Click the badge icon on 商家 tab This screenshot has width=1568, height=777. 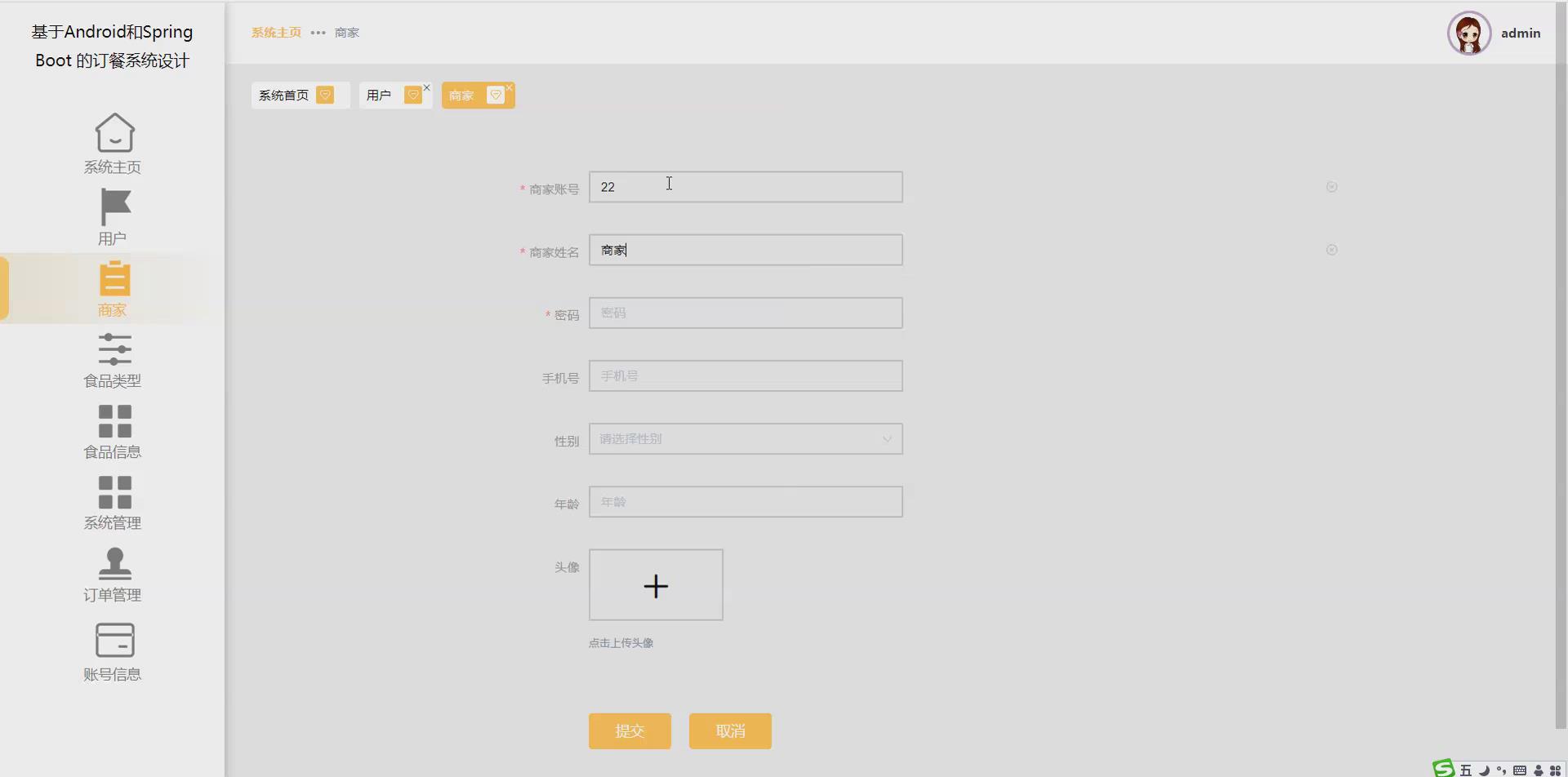click(495, 95)
